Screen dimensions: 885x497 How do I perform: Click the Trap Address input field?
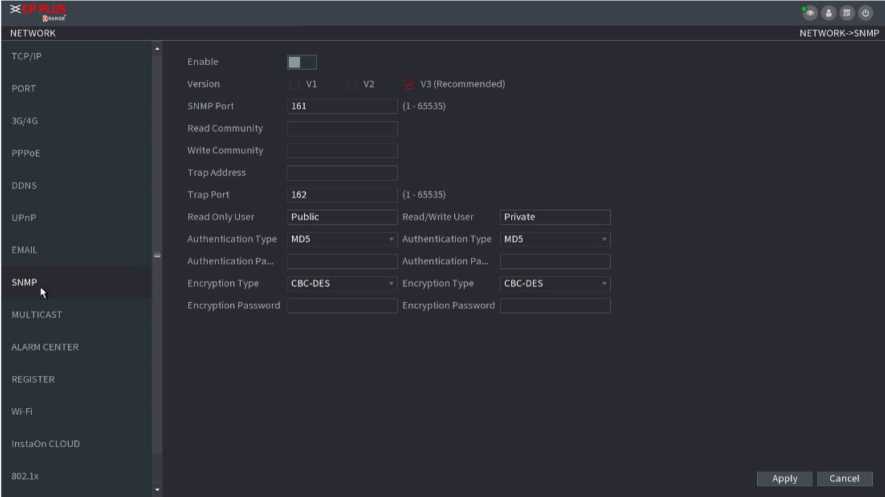pos(342,173)
